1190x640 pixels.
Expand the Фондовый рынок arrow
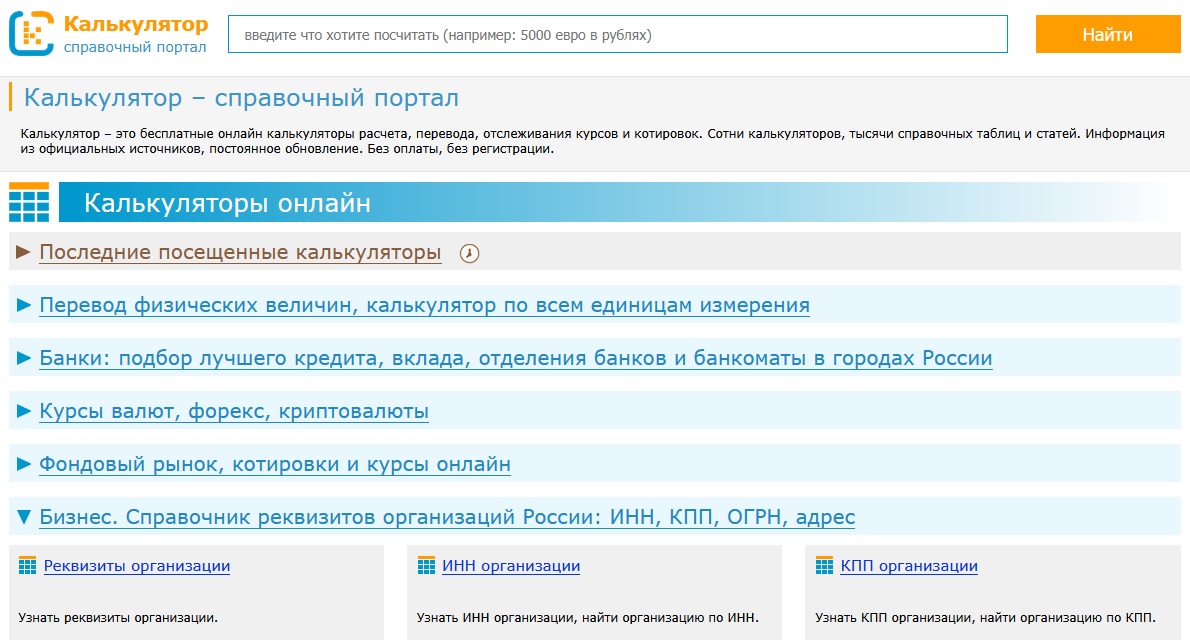pos(24,464)
